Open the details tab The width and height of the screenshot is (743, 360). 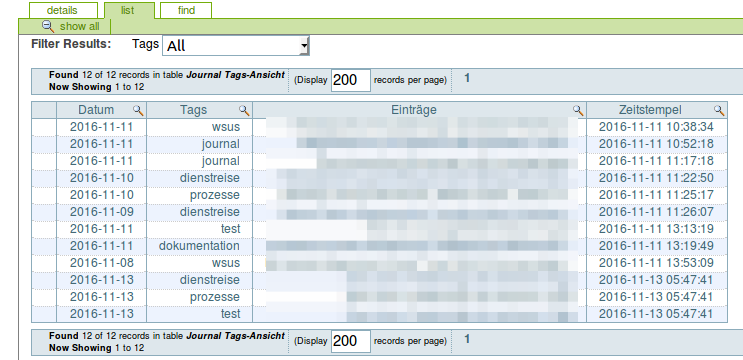[x=63, y=10]
